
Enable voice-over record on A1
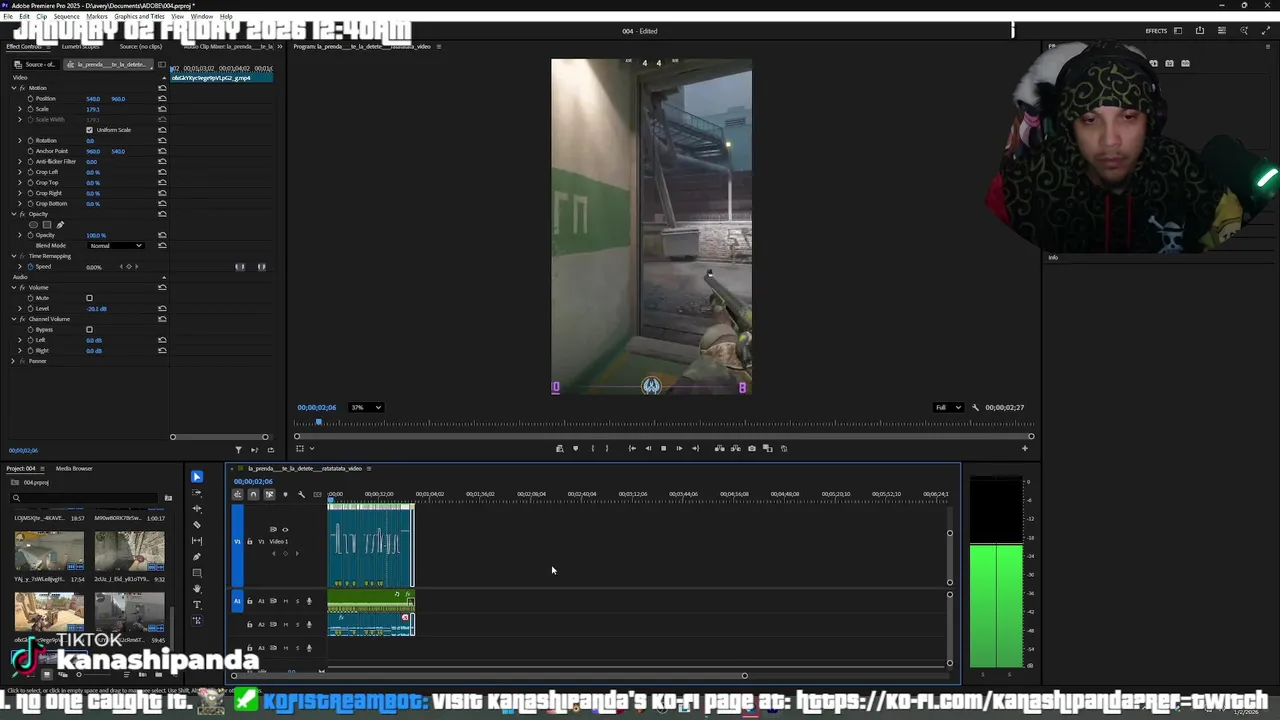point(309,601)
